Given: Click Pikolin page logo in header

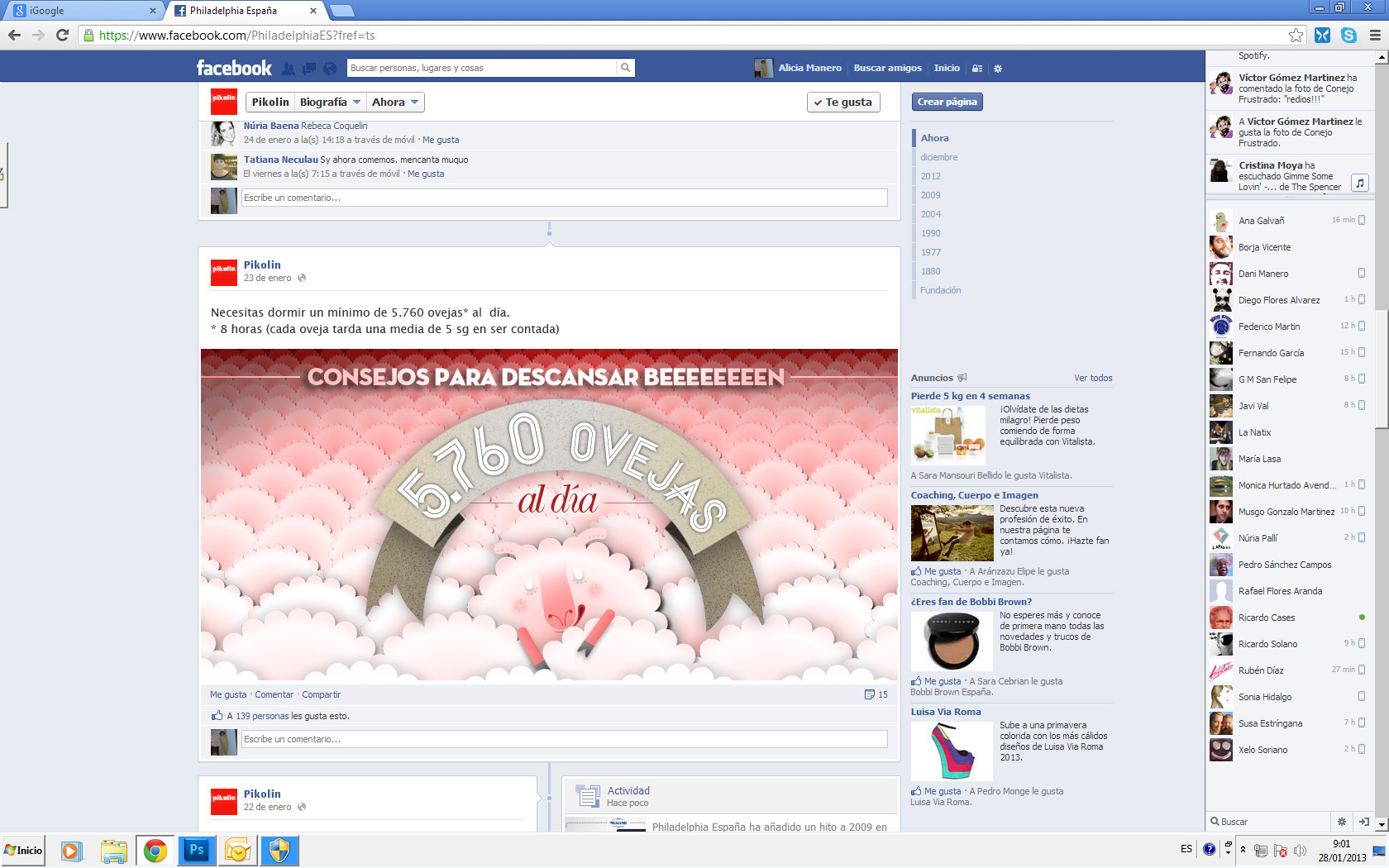Looking at the screenshot, I should click(x=224, y=102).
